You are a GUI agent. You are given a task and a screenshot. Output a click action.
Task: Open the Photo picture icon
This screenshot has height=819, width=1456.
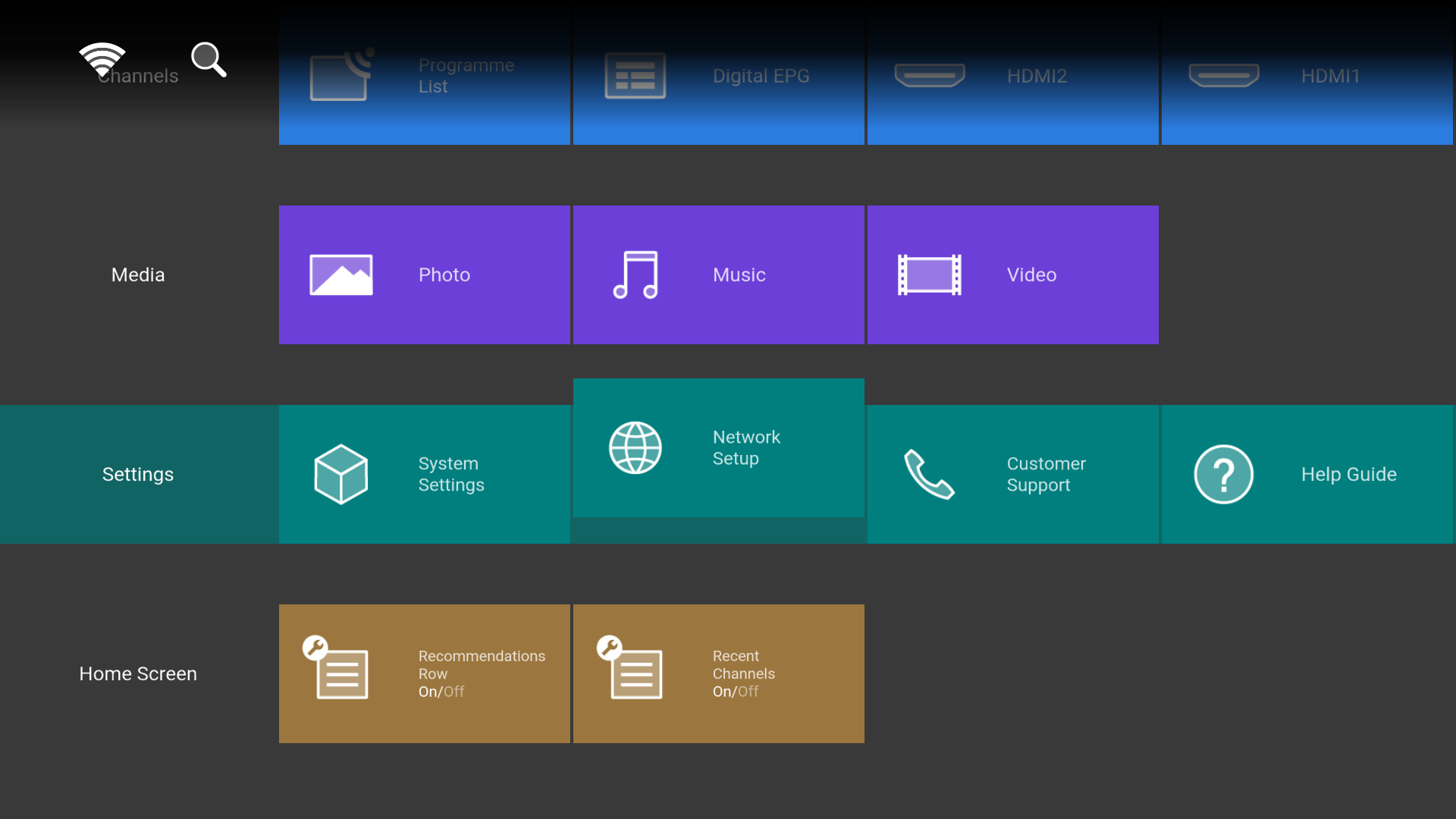(x=341, y=275)
